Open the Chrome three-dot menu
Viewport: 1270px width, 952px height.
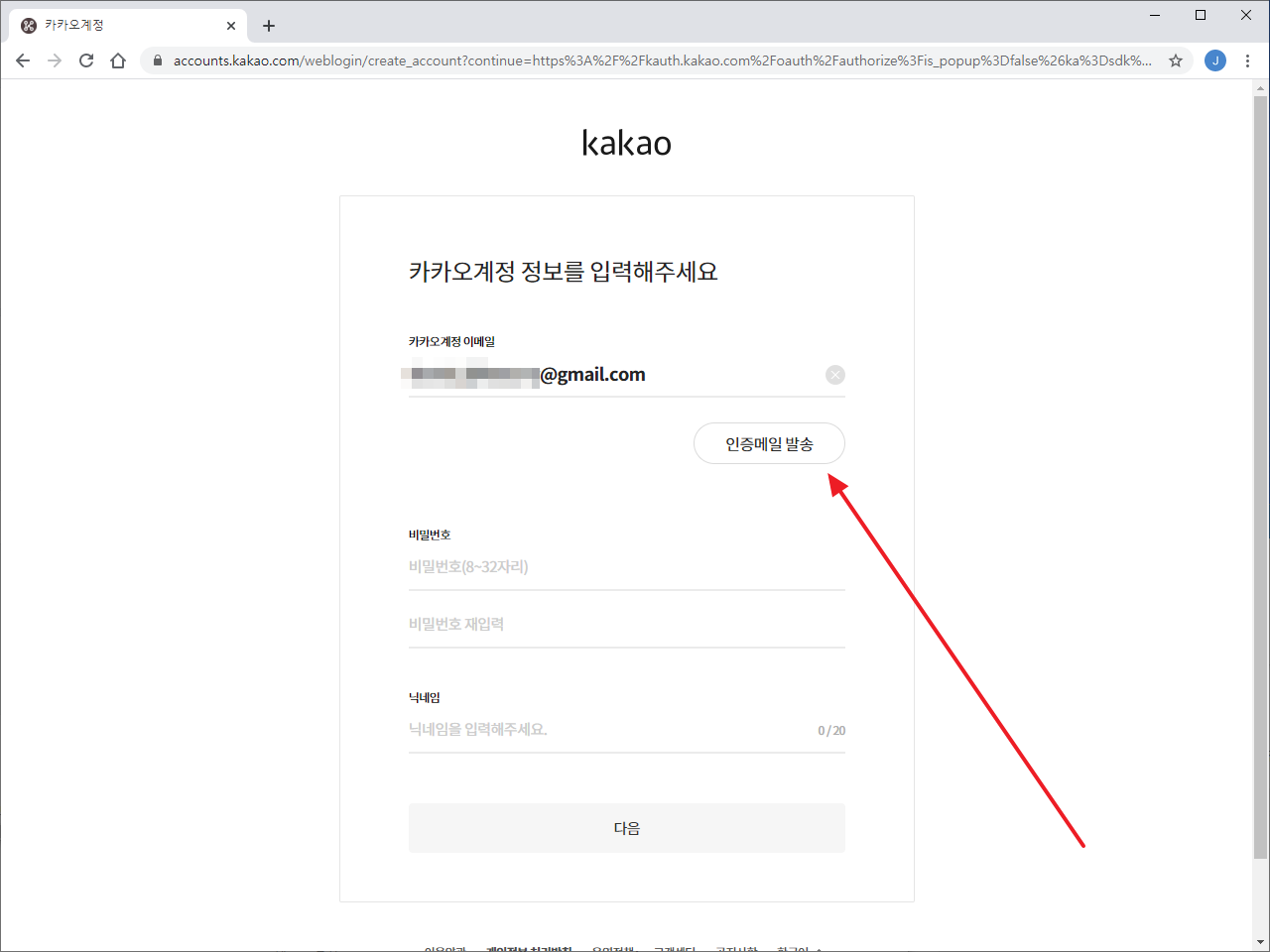click(1247, 60)
